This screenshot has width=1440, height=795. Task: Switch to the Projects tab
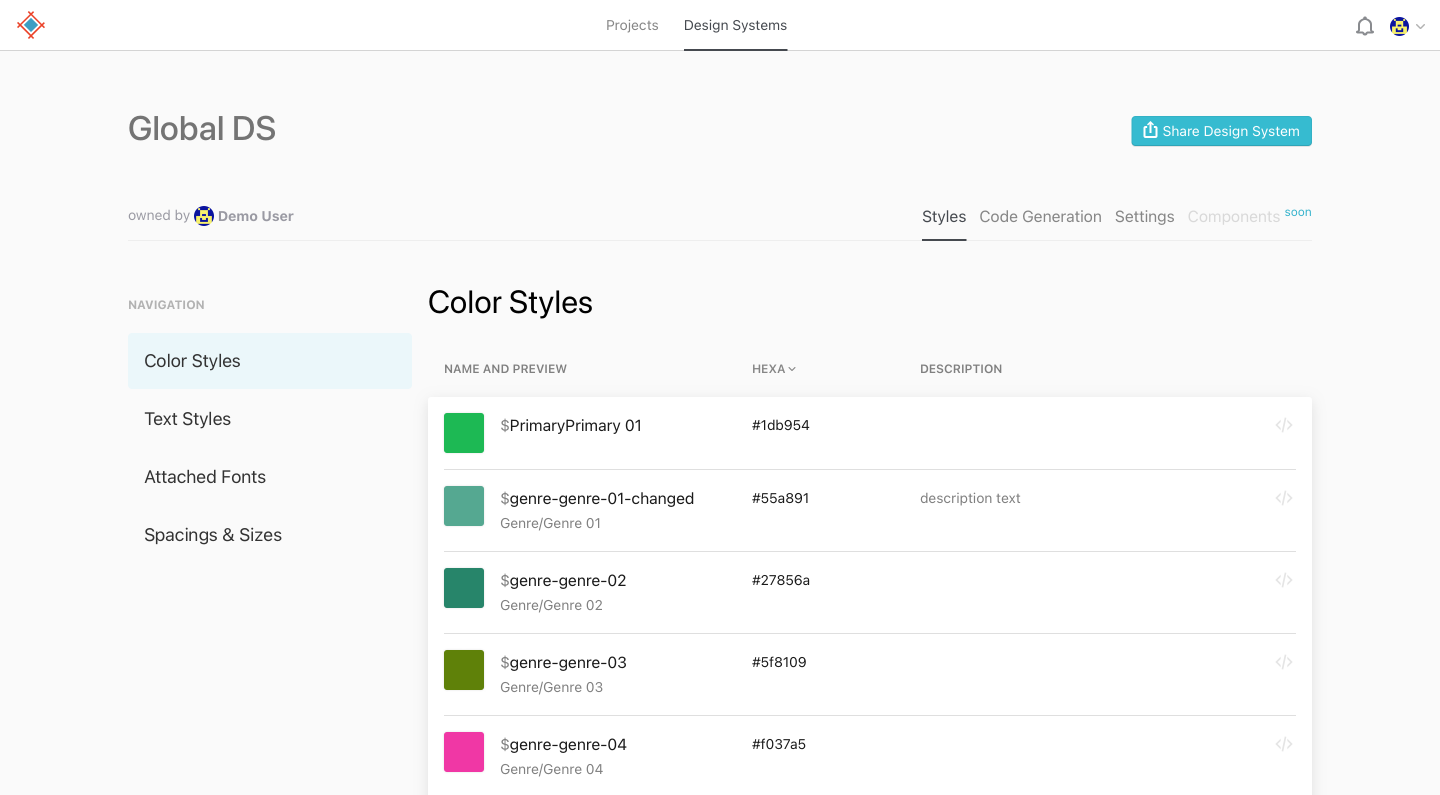(632, 25)
